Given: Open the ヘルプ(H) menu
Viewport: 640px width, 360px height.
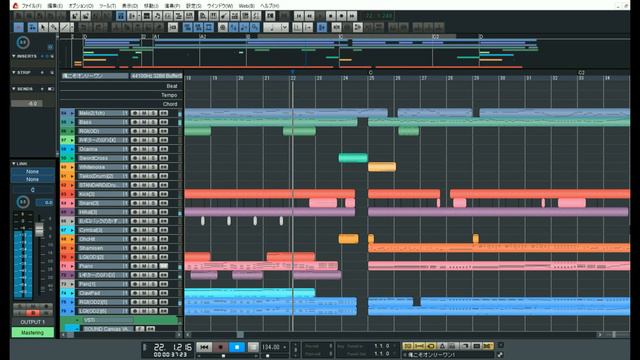Looking at the screenshot, I should tap(270, 6).
